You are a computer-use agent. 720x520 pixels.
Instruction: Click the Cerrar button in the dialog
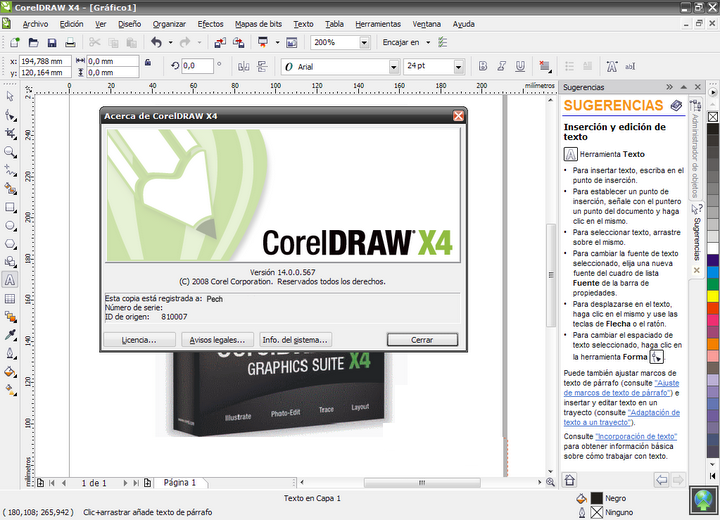coord(422,340)
